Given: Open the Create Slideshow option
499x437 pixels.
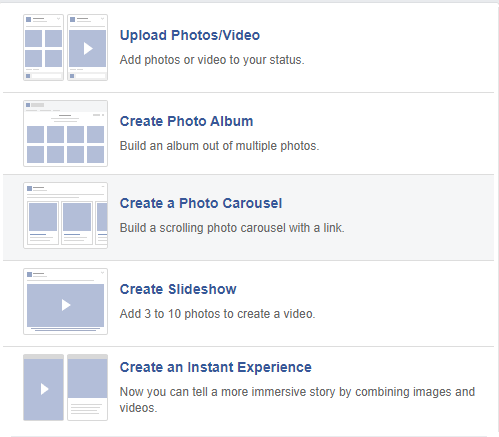Looking at the screenshot, I should click(178, 289).
